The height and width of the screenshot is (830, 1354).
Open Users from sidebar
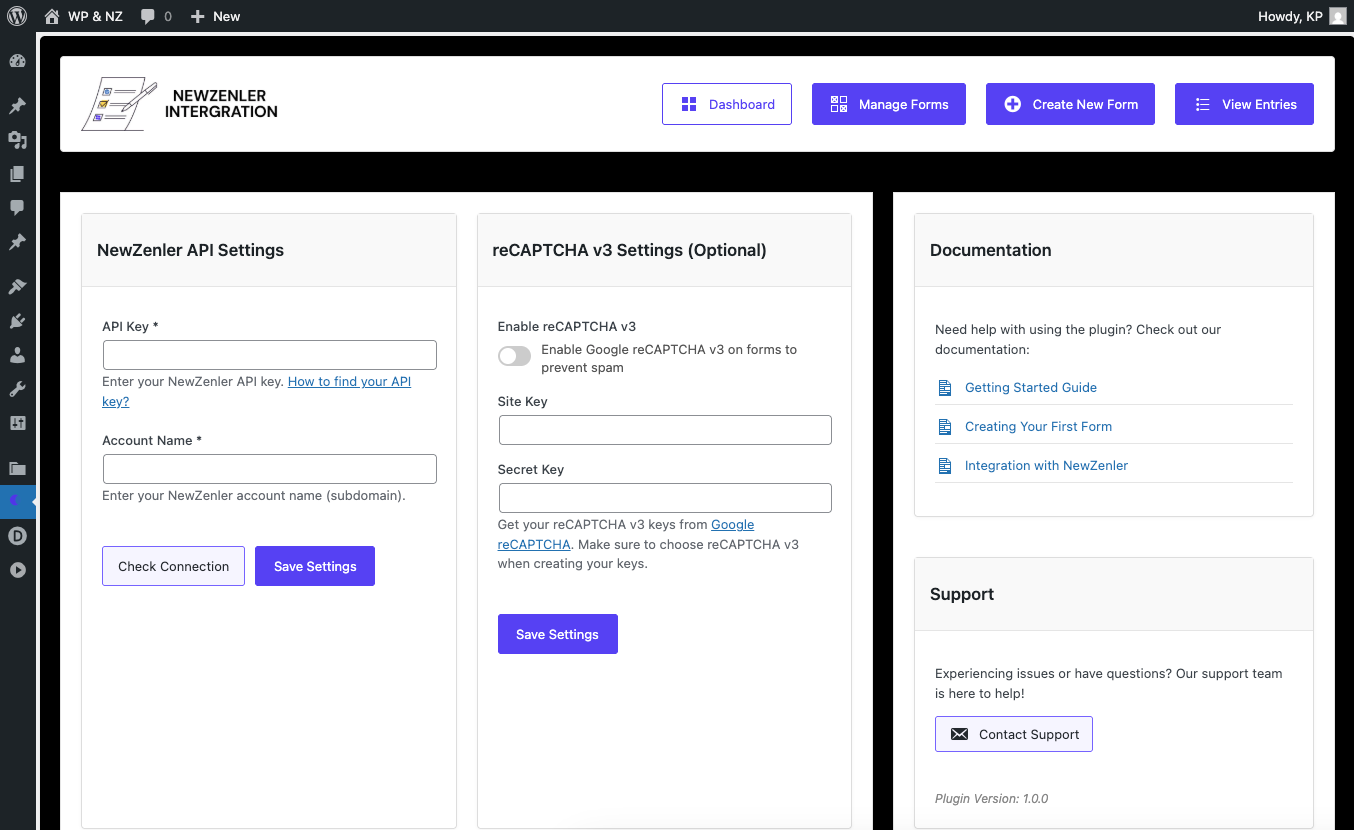[x=17, y=355]
